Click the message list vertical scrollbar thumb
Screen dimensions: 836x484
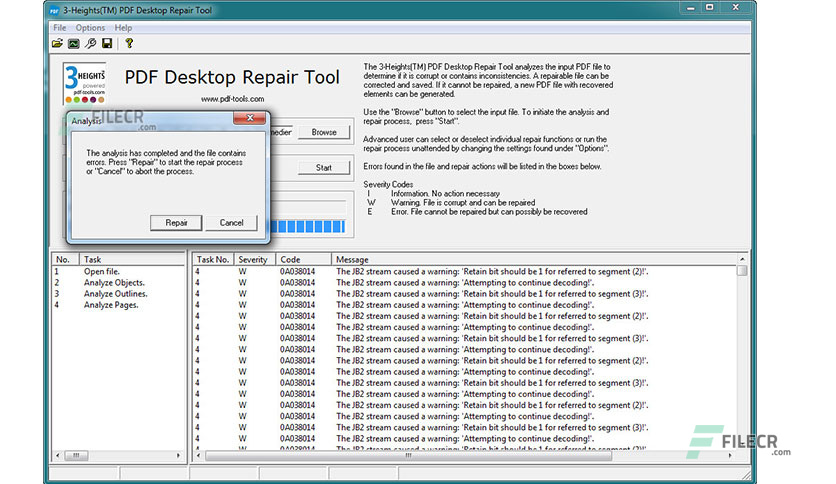[x=742, y=270]
